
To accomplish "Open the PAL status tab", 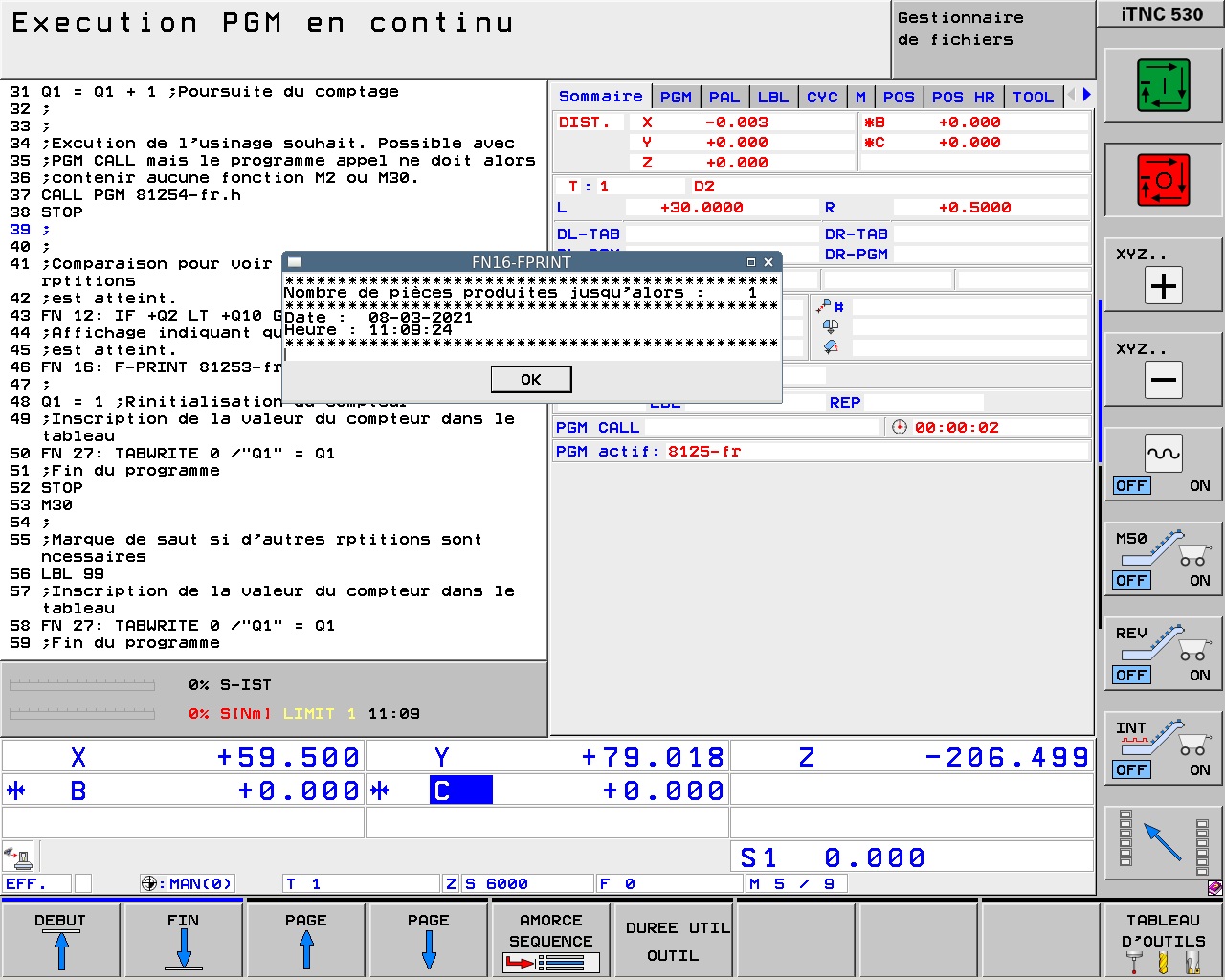I will (724, 97).
